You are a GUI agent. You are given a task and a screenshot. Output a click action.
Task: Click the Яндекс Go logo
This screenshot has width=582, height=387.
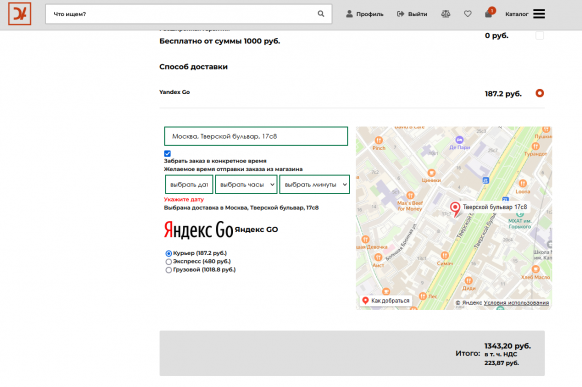click(198, 230)
